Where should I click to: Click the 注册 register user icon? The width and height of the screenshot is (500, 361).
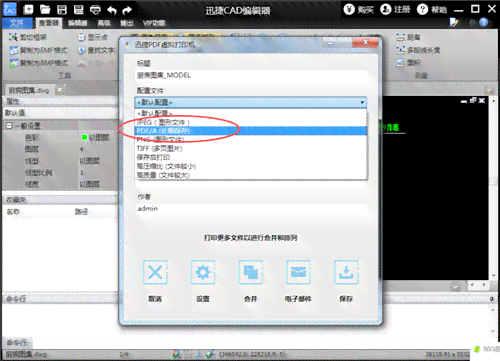(385, 9)
